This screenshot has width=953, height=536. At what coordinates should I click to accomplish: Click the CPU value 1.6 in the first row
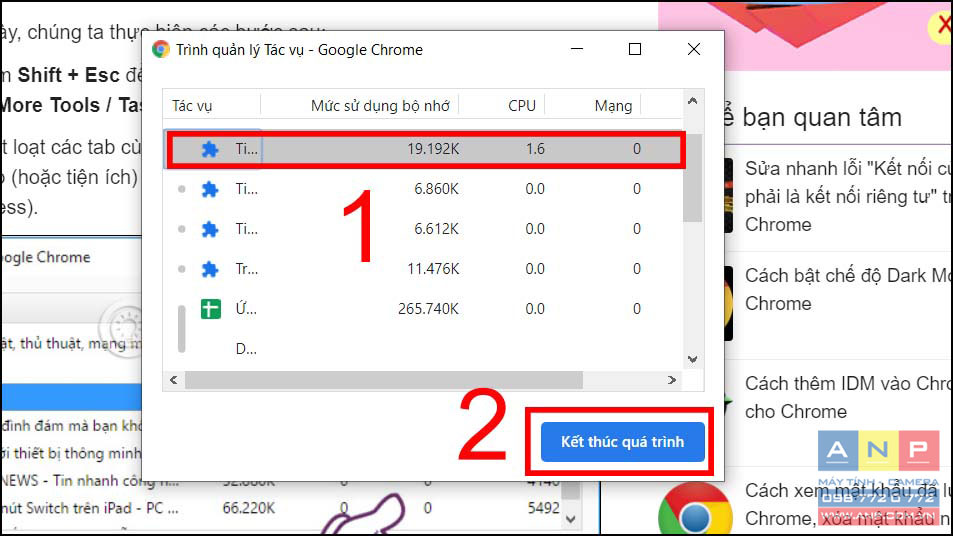coord(535,149)
